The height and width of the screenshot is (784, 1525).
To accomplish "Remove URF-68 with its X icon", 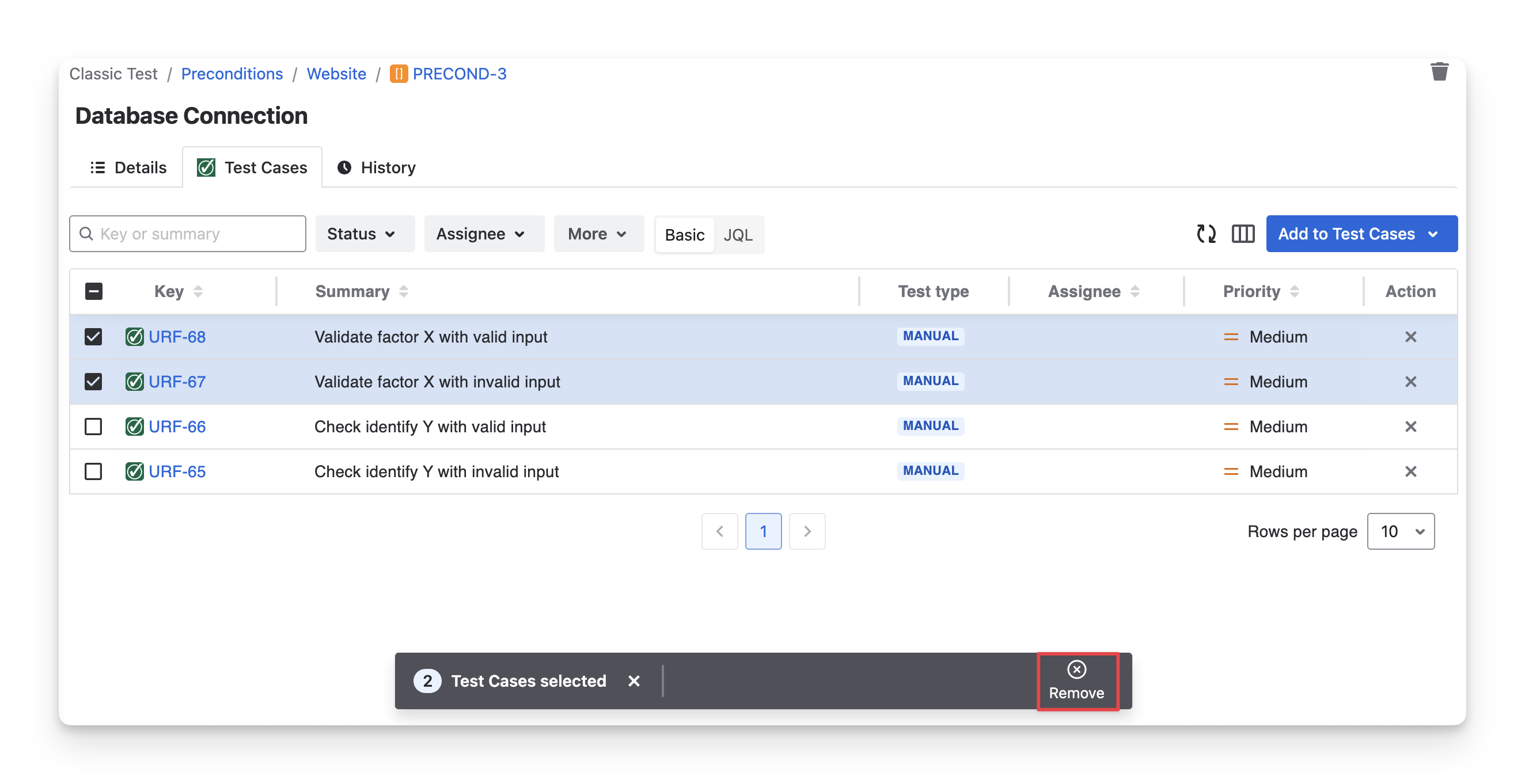I will [x=1410, y=337].
